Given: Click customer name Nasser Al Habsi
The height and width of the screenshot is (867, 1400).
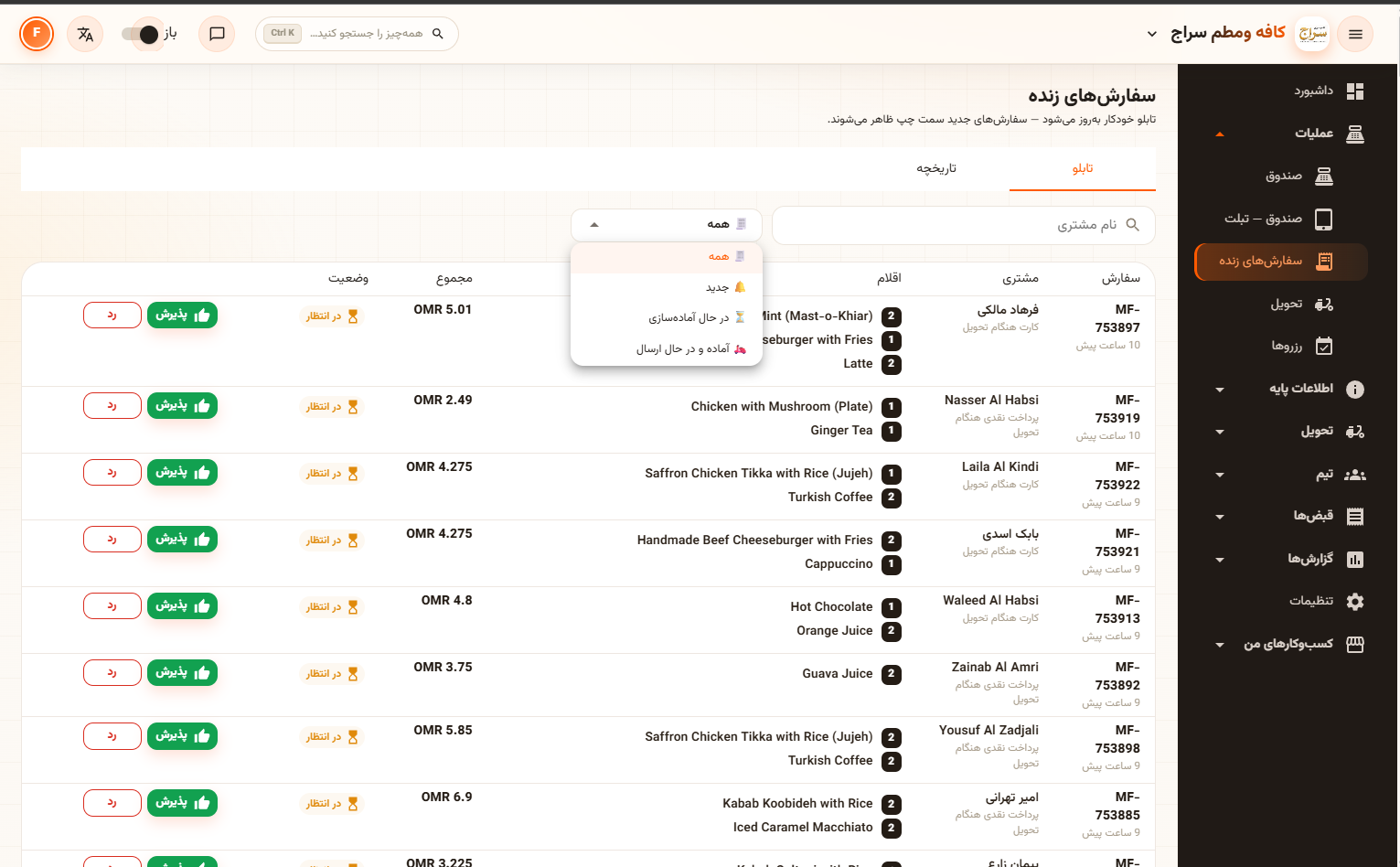Looking at the screenshot, I should click(x=991, y=401).
